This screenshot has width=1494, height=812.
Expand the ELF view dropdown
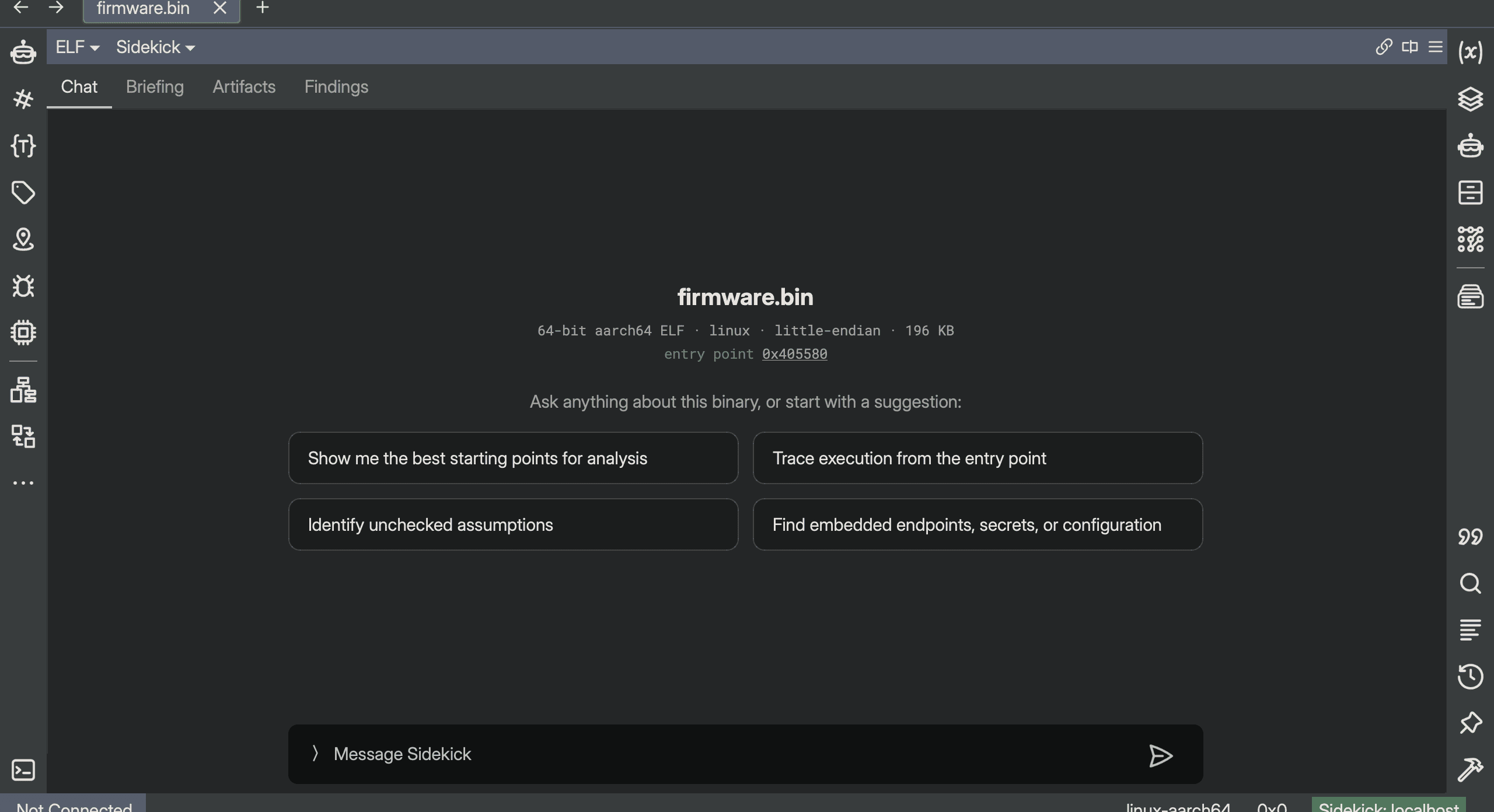[x=77, y=47]
